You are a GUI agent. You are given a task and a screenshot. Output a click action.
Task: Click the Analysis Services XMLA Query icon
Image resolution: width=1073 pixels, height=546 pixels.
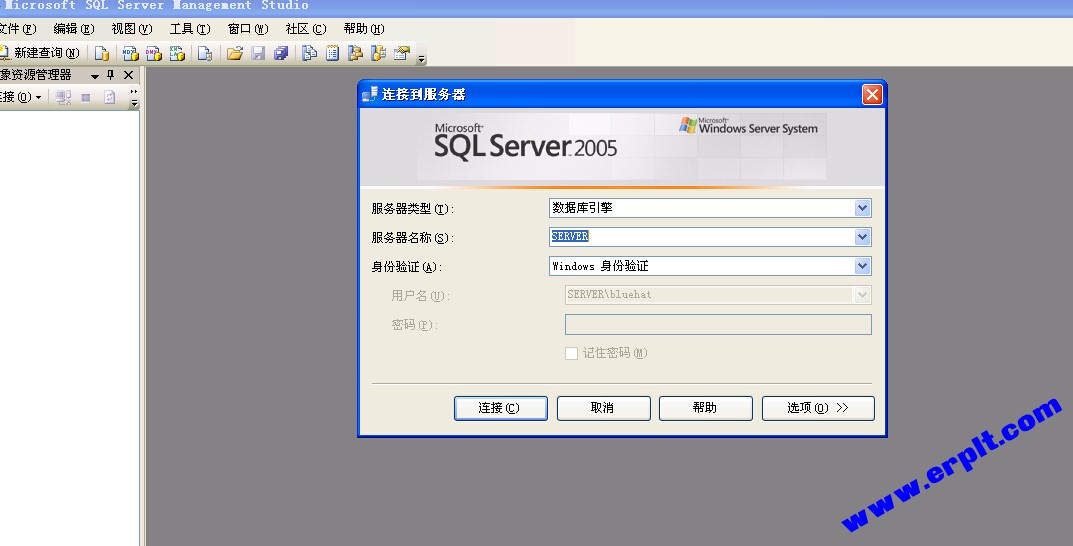tap(177, 53)
